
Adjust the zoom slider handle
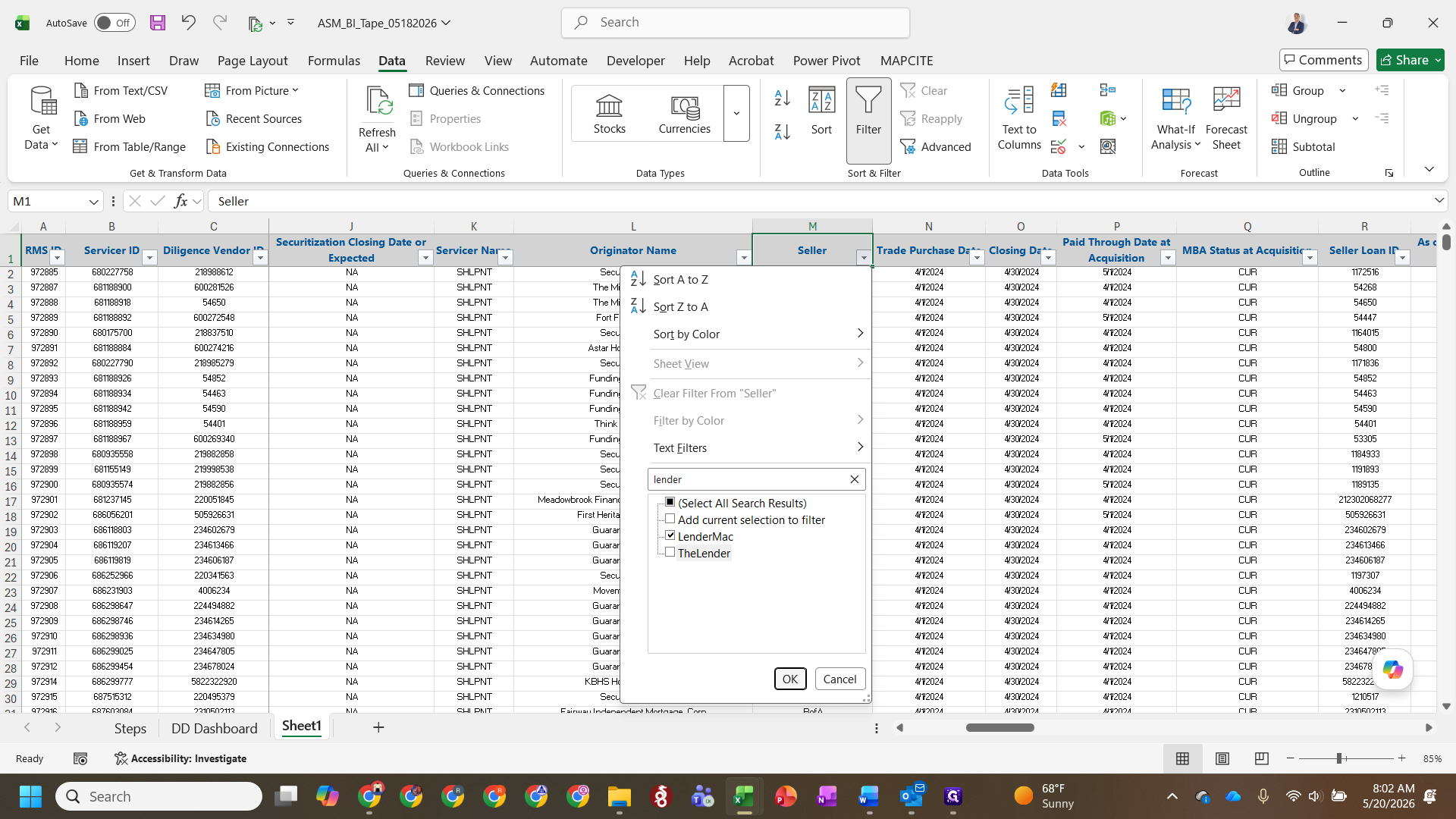point(1339,758)
